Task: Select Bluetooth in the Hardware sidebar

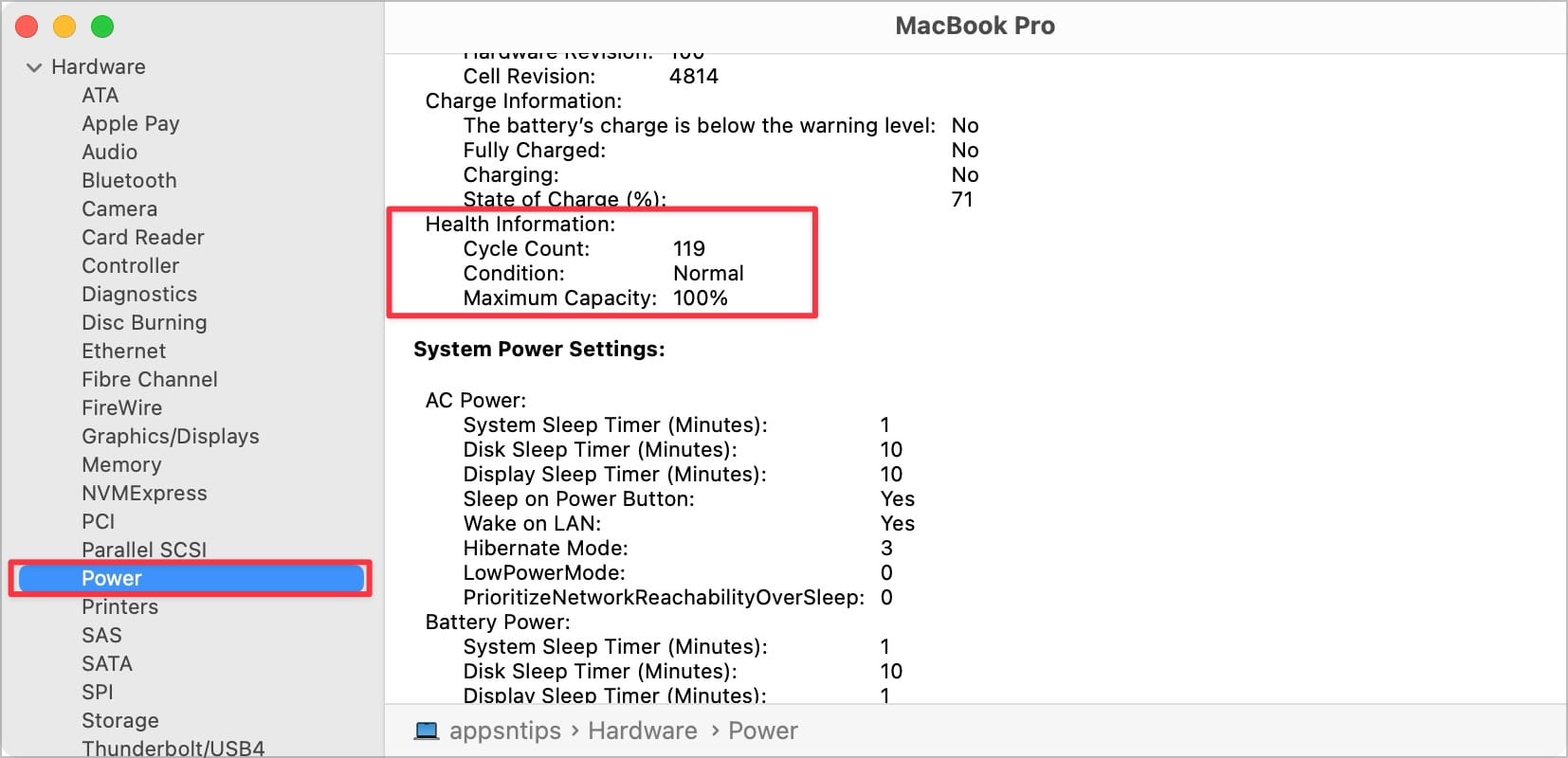Action: pyautogui.click(x=129, y=180)
